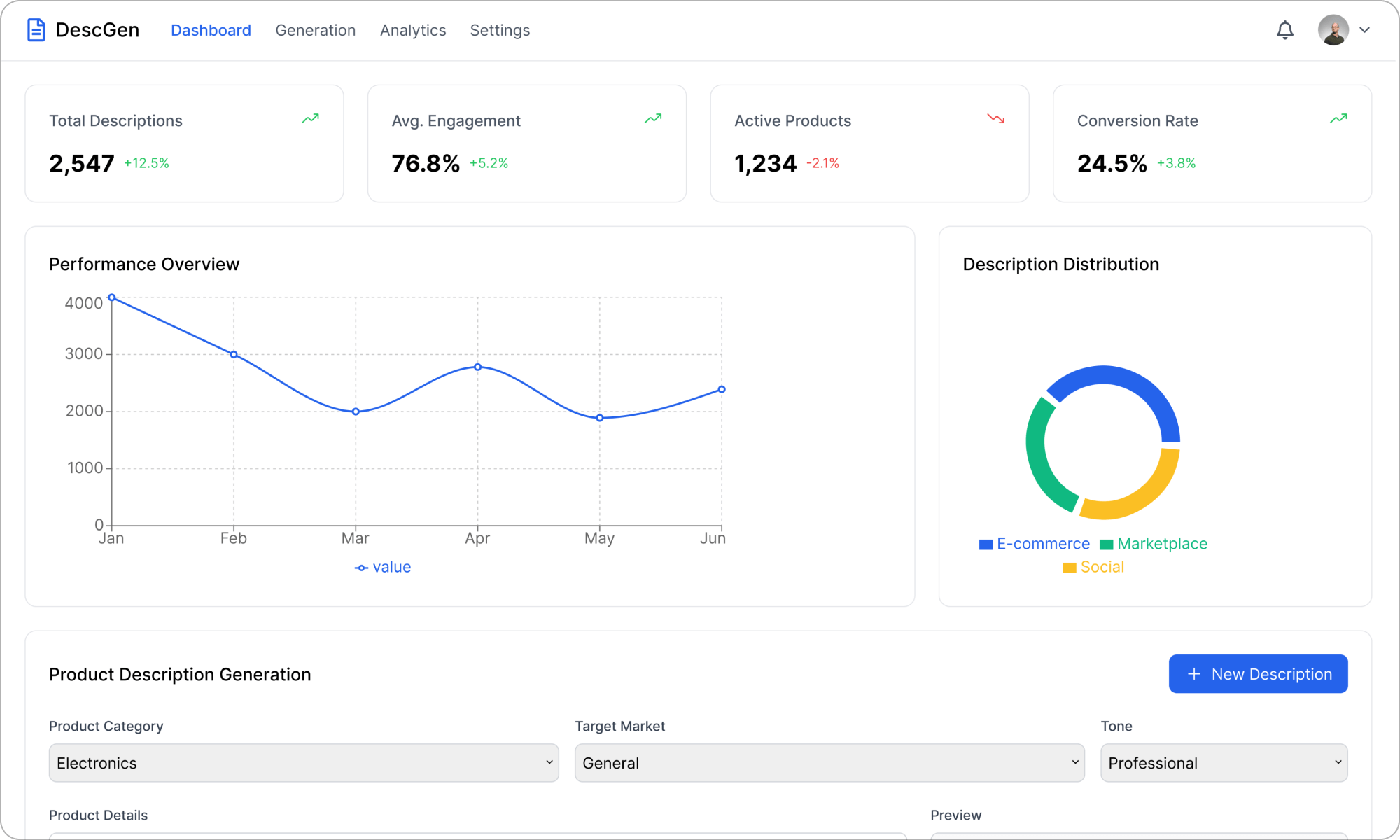Click the plus icon inside New Description button
Viewport: 1400px width, 840px height.
point(1192,673)
